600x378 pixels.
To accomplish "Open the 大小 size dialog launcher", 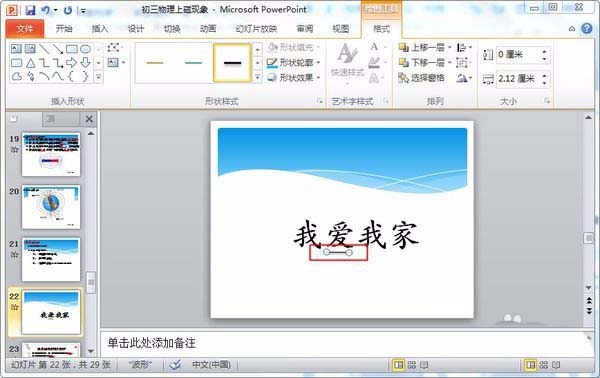I will pos(547,101).
